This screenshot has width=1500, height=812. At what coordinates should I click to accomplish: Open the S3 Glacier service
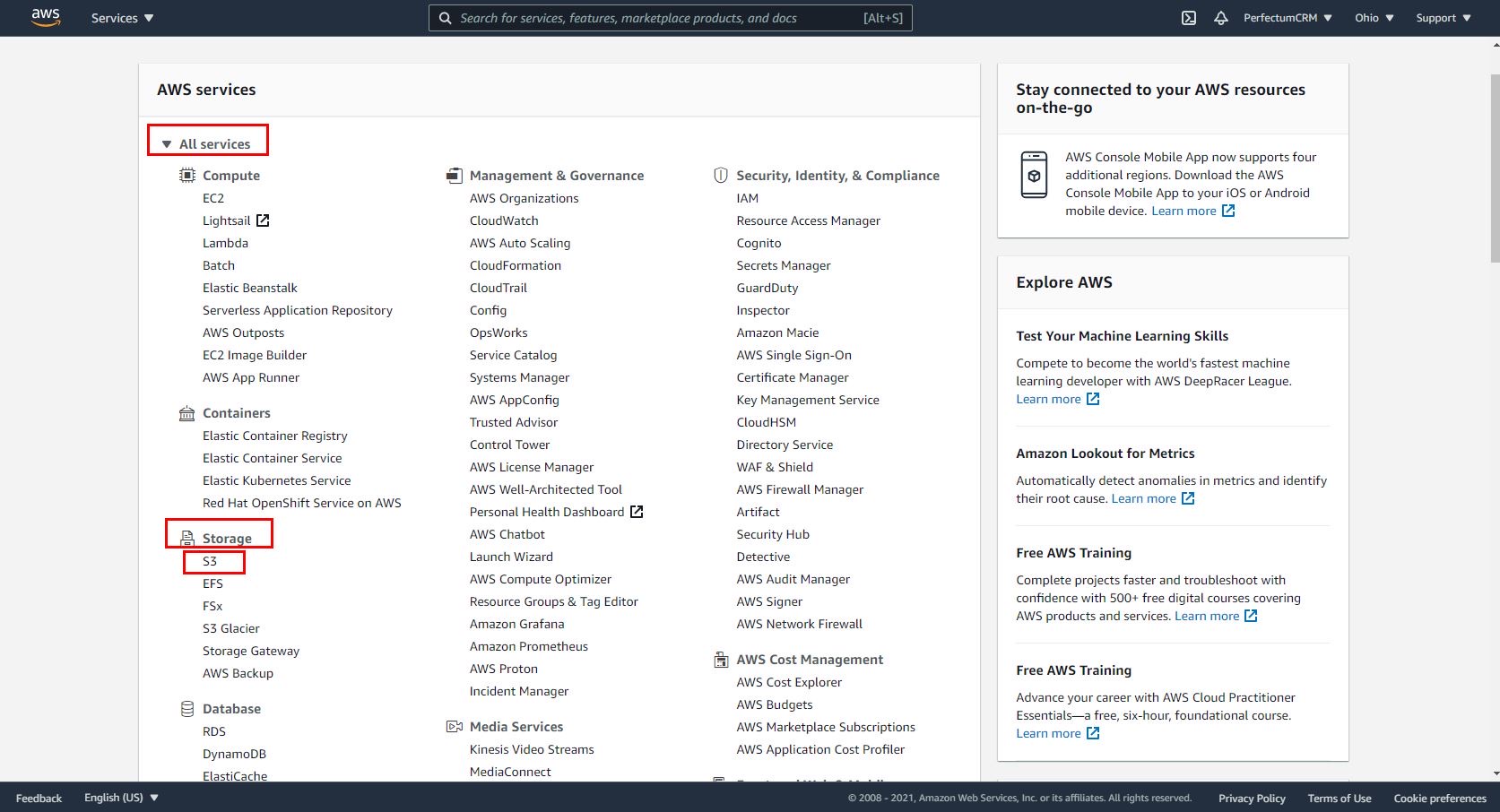[231, 628]
